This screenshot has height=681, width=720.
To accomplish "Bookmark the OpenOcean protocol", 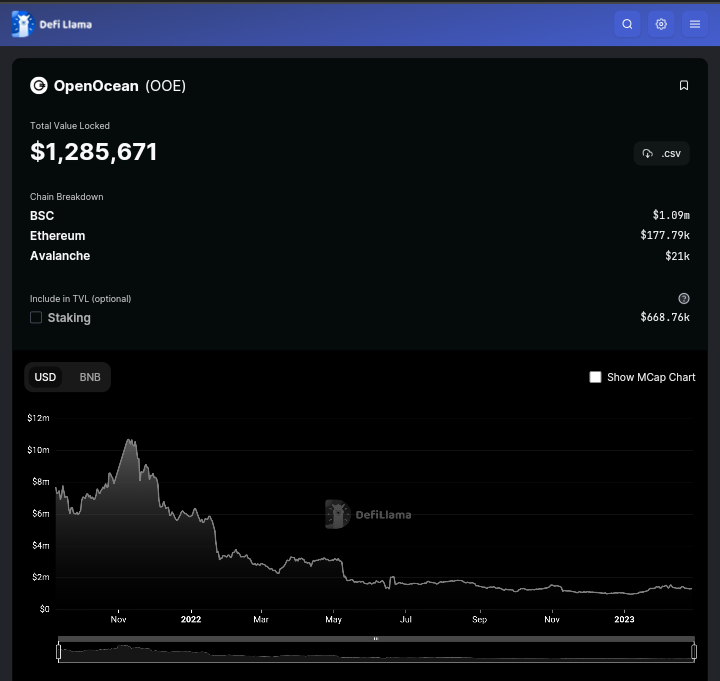I will pos(684,85).
